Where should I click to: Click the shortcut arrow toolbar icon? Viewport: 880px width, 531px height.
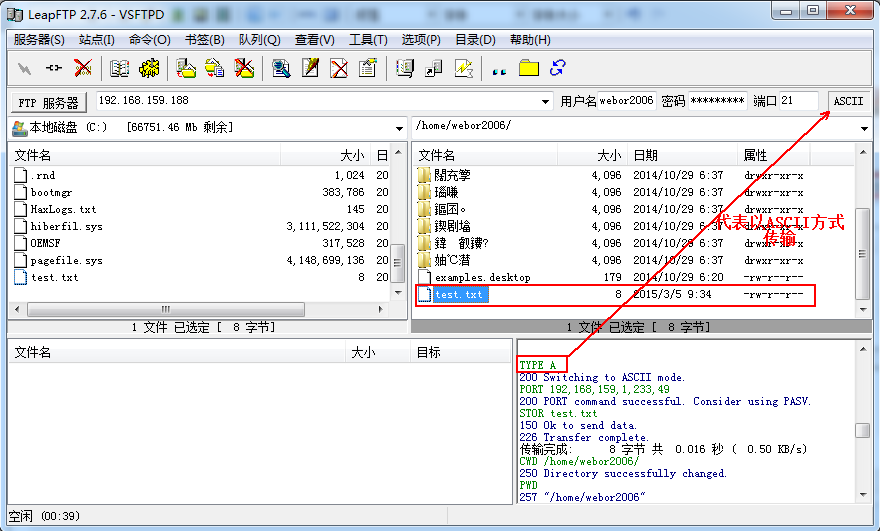tap(434, 68)
